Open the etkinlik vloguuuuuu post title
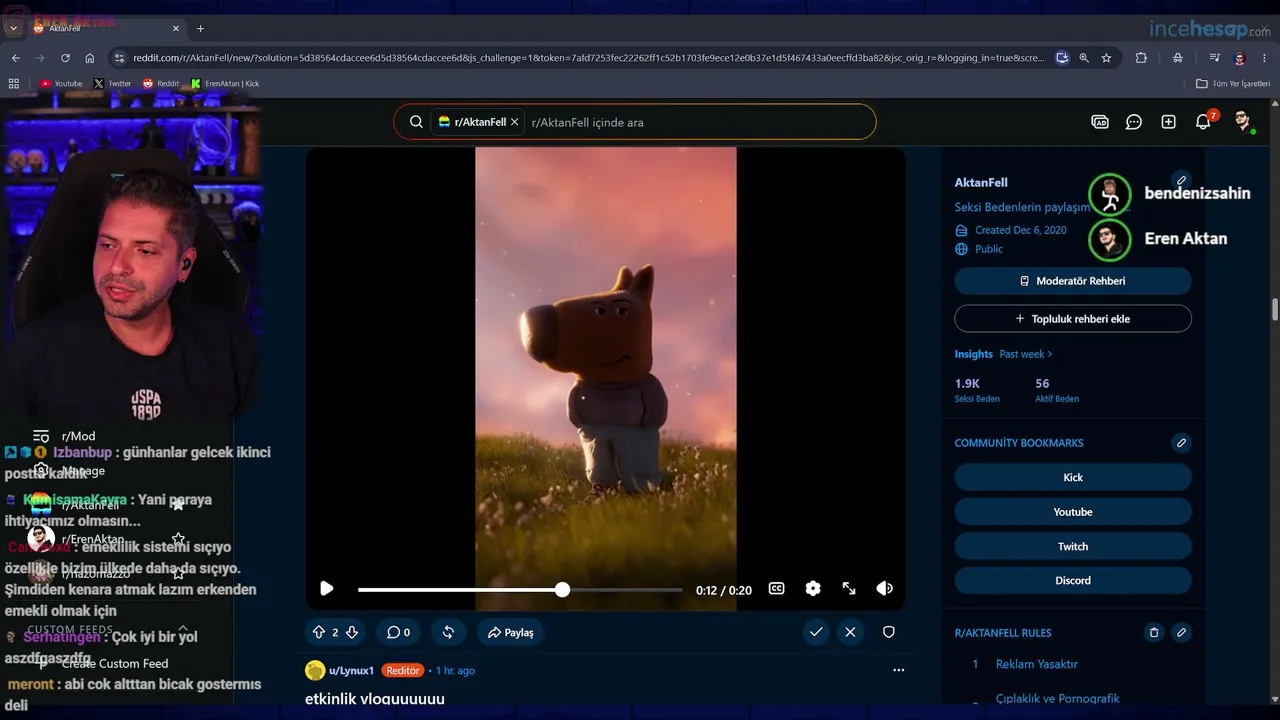The height and width of the screenshot is (720, 1280). pos(375,699)
